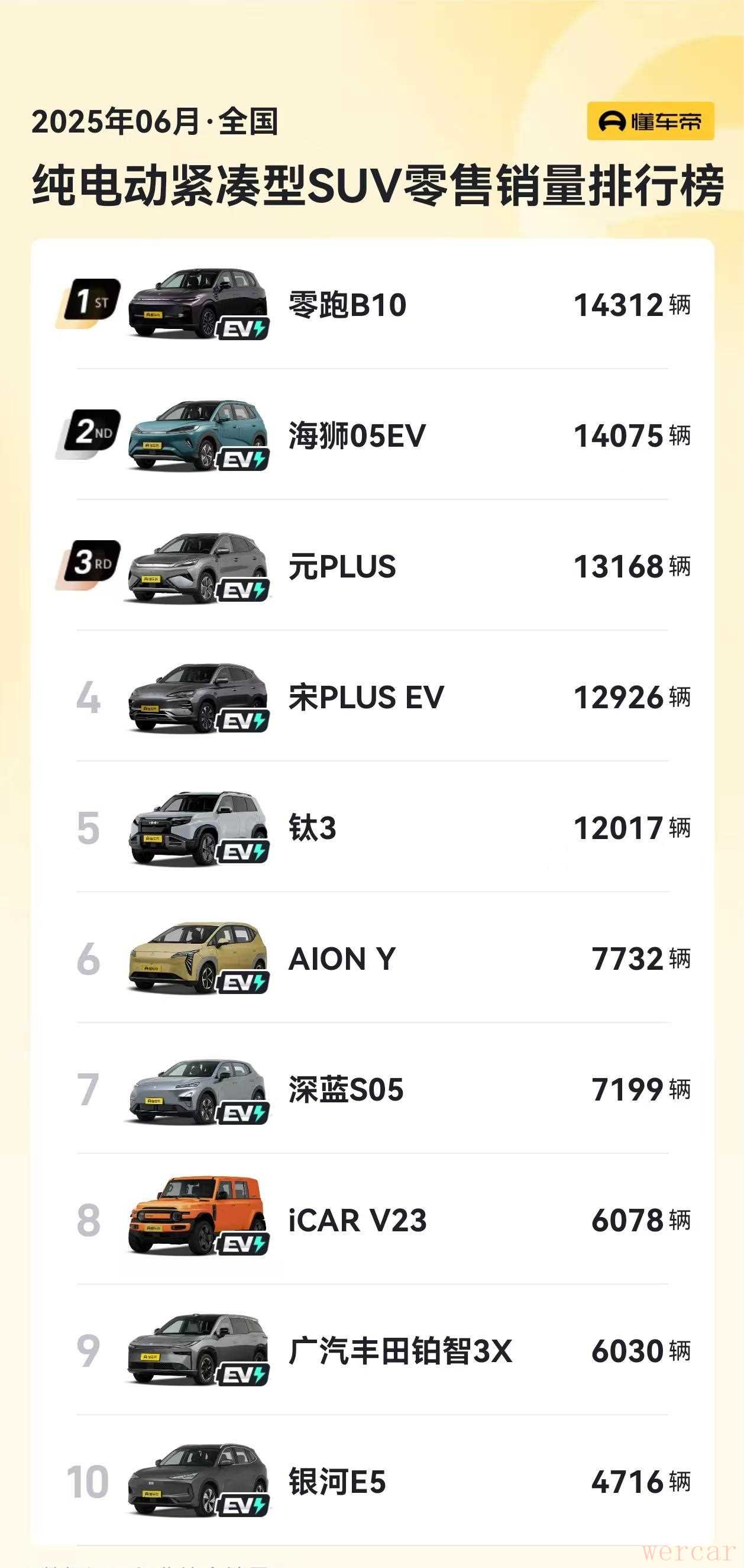Click the 懂车帝 logo badge
This screenshot has height=1568, width=744.
coord(650,121)
